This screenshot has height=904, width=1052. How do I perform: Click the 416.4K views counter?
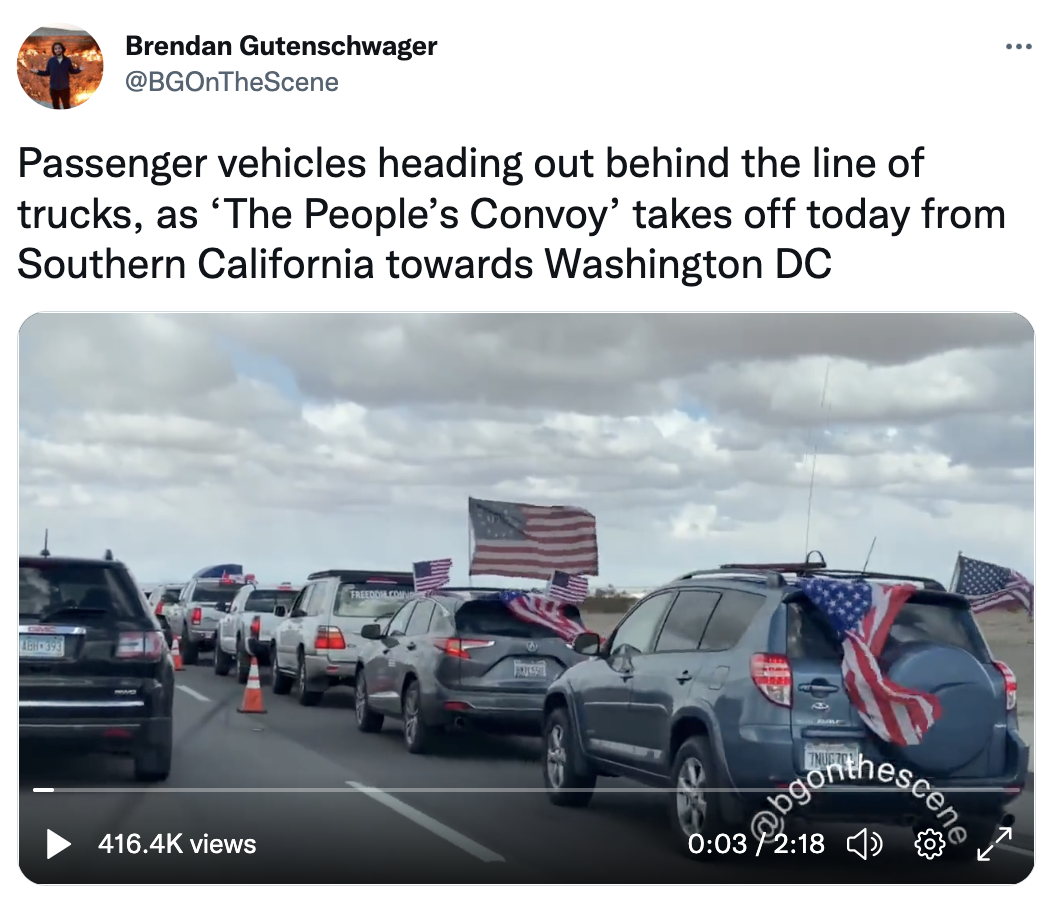[x=177, y=844]
